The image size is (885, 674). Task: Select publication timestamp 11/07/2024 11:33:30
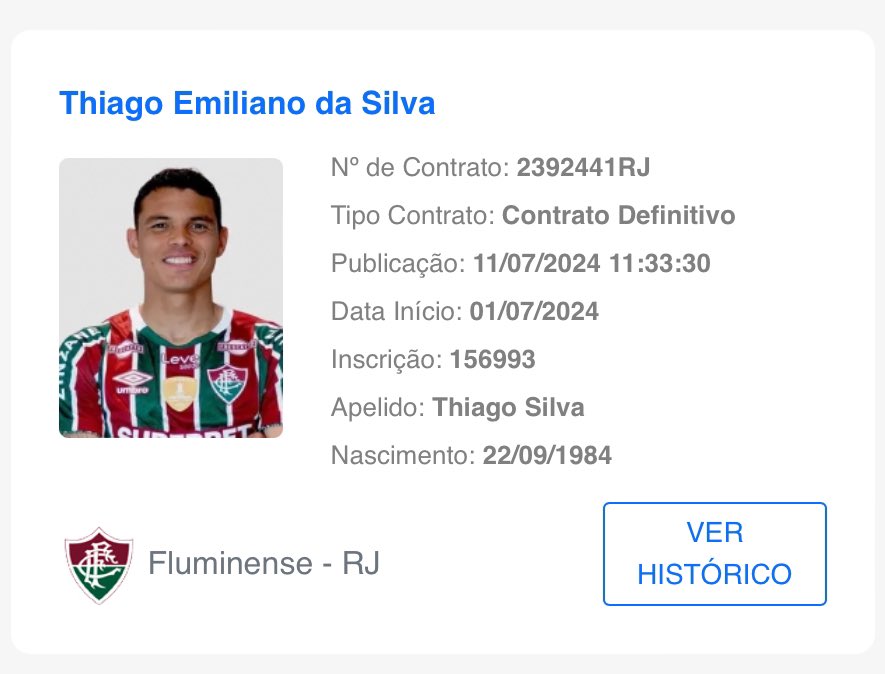(592, 263)
